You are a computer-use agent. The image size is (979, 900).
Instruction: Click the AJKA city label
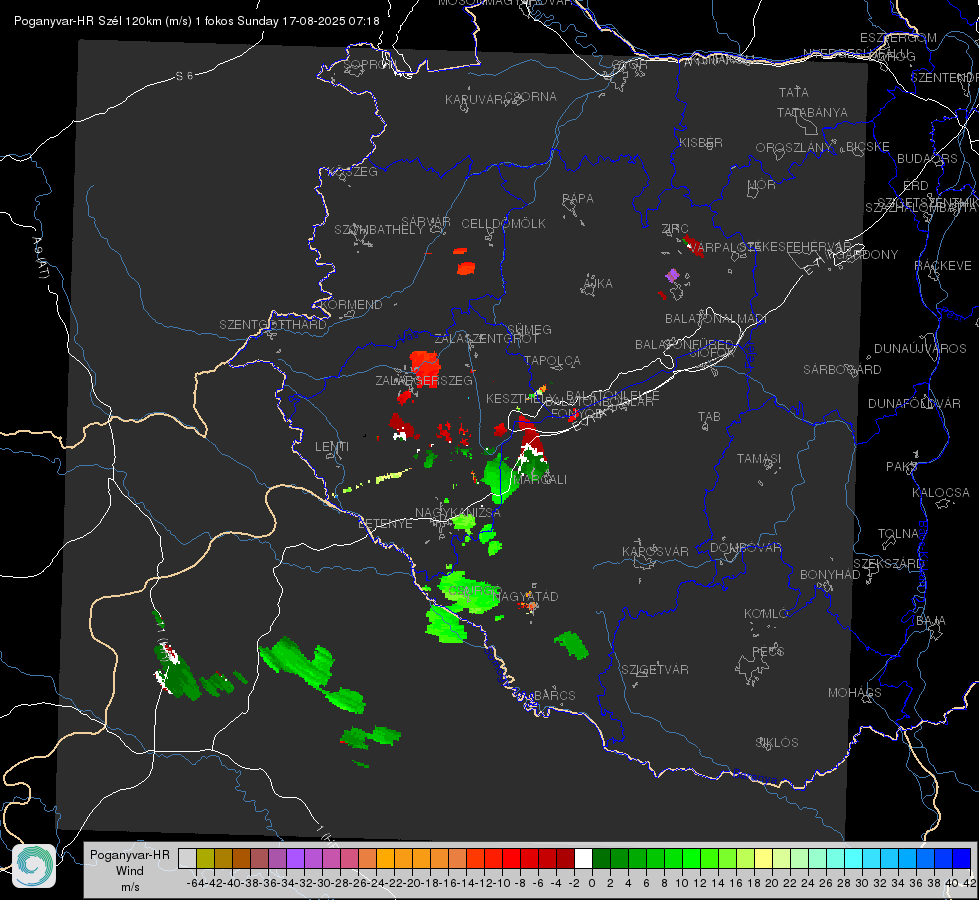pos(598,284)
